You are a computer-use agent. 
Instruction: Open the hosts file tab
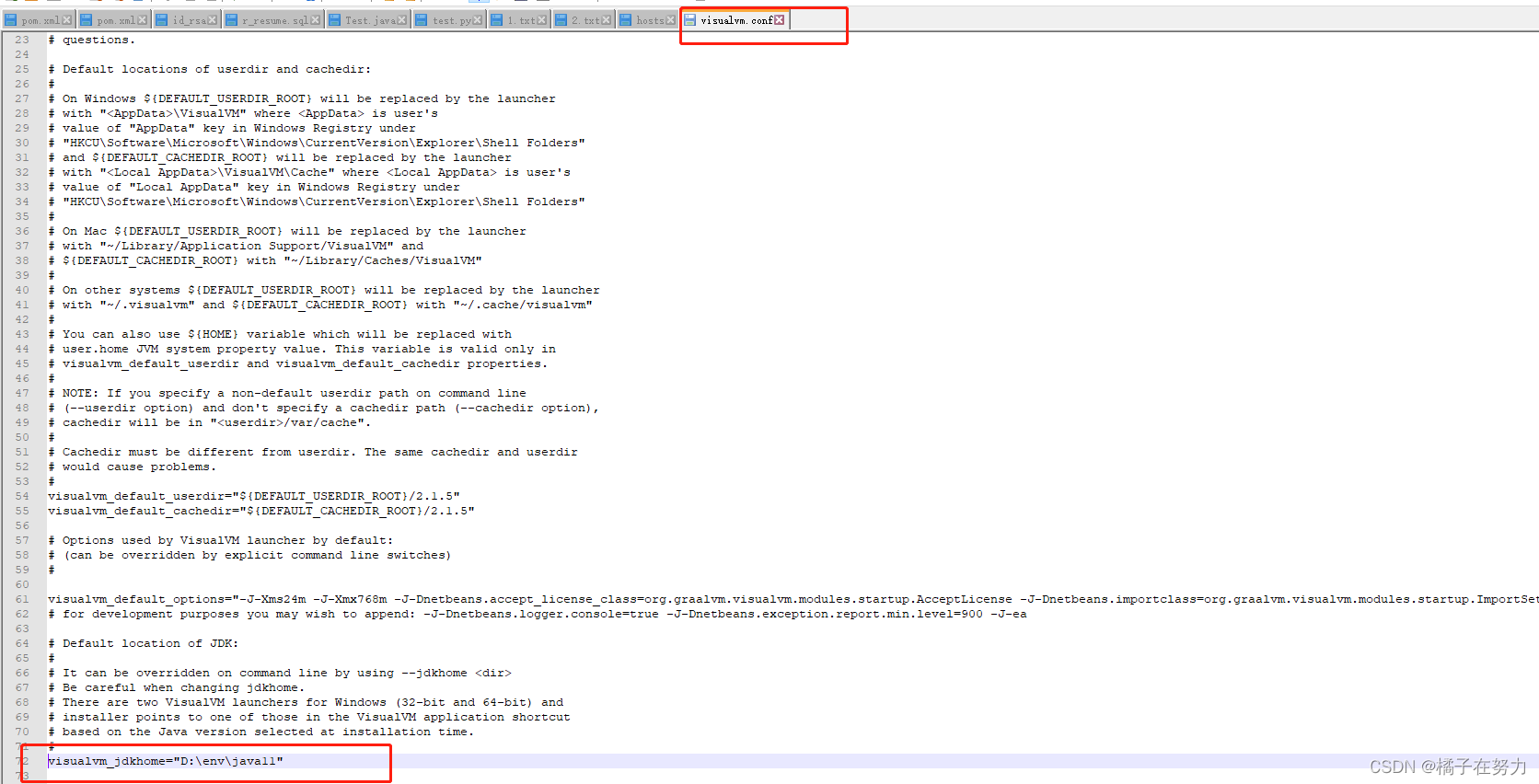point(647,20)
